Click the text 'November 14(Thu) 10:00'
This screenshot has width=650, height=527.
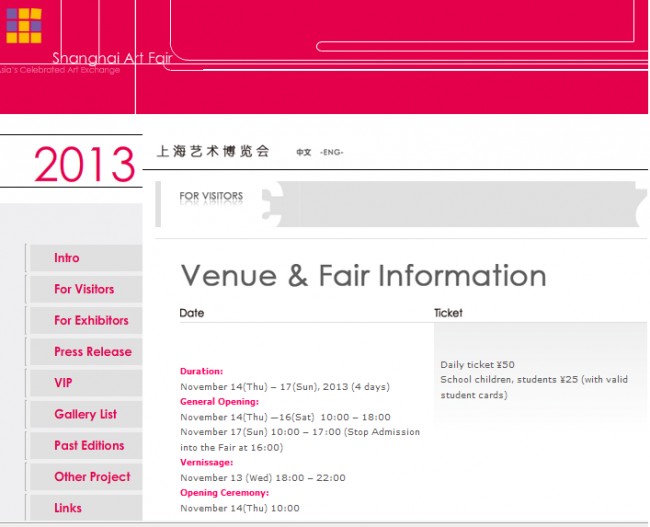click(240, 508)
